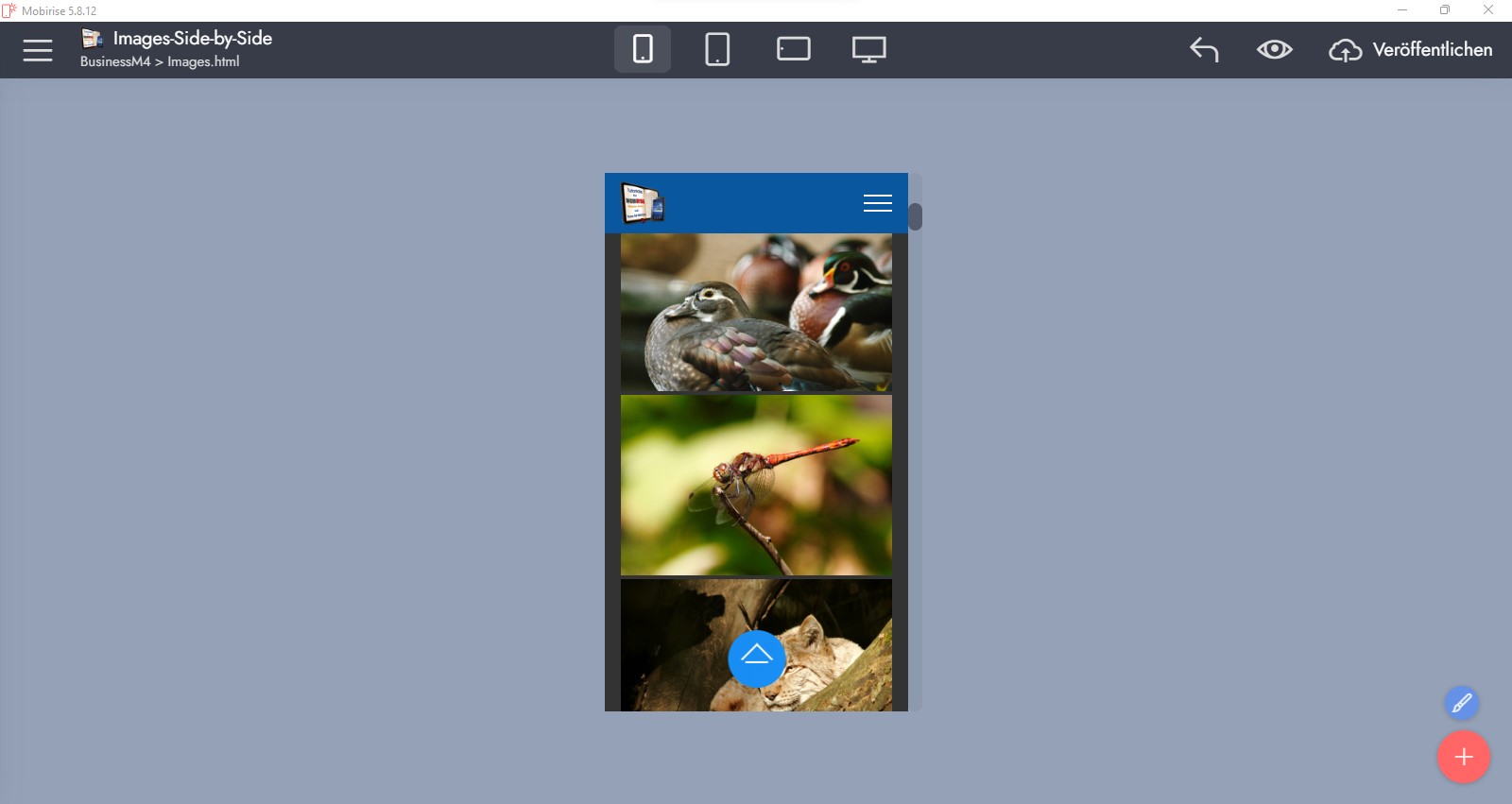Click the Images-Side-by-Side project icon

(x=92, y=38)
